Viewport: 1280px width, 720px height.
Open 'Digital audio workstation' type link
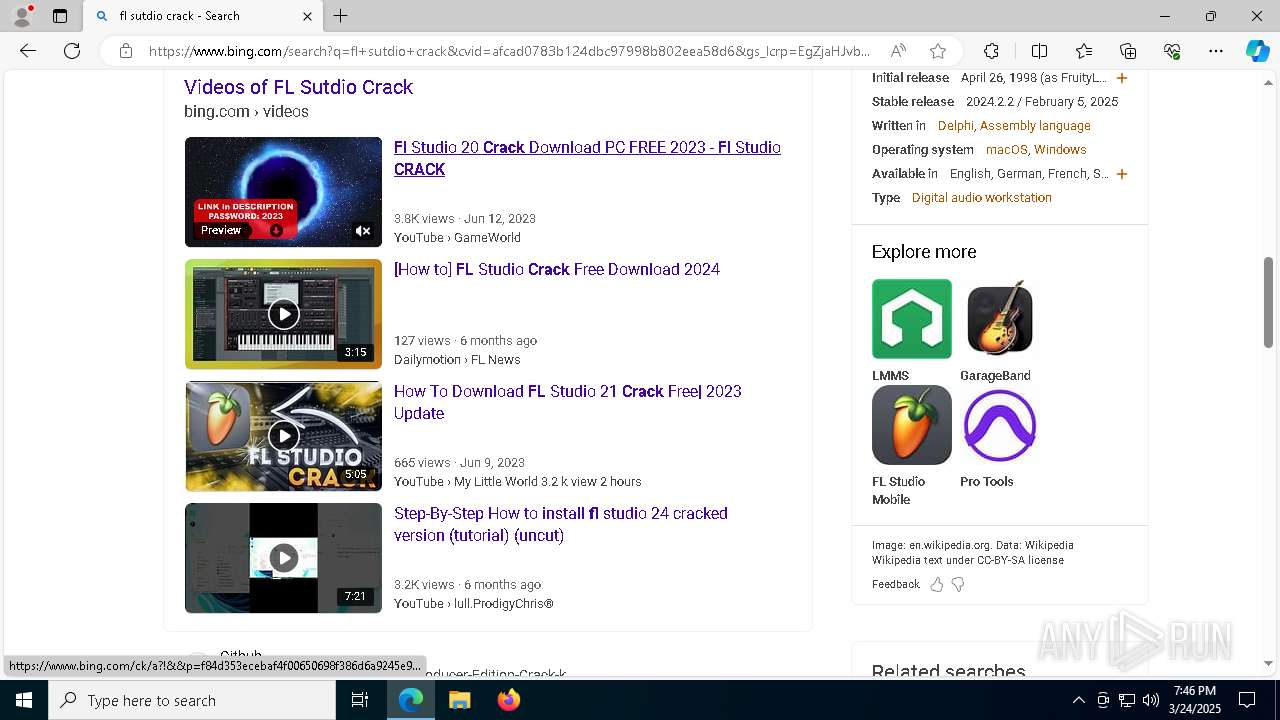[982, 198]
